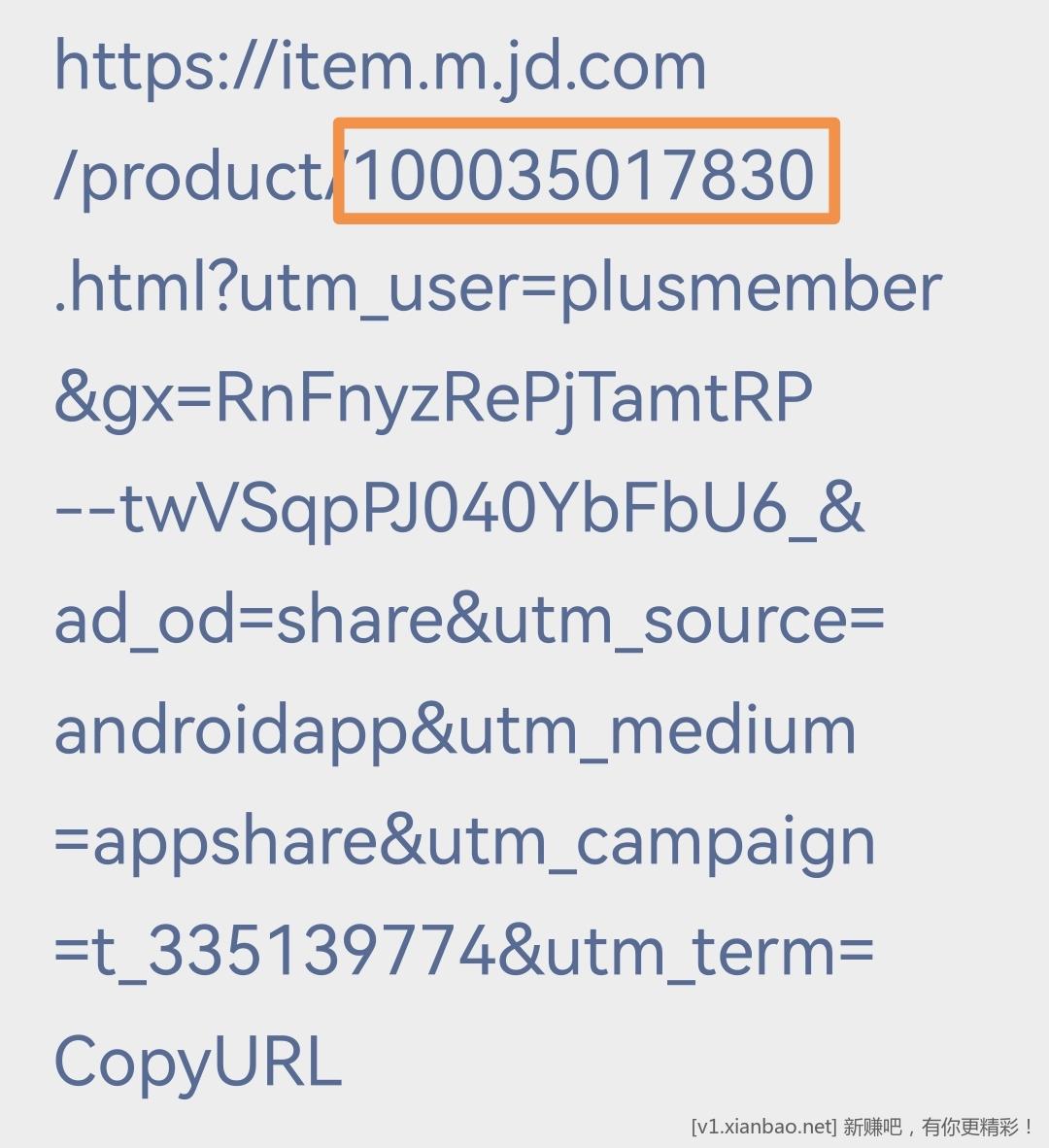Screen dimensions: 1049x1148
Task: Click the =appshare&utm_campaign line
Action: 465,842
